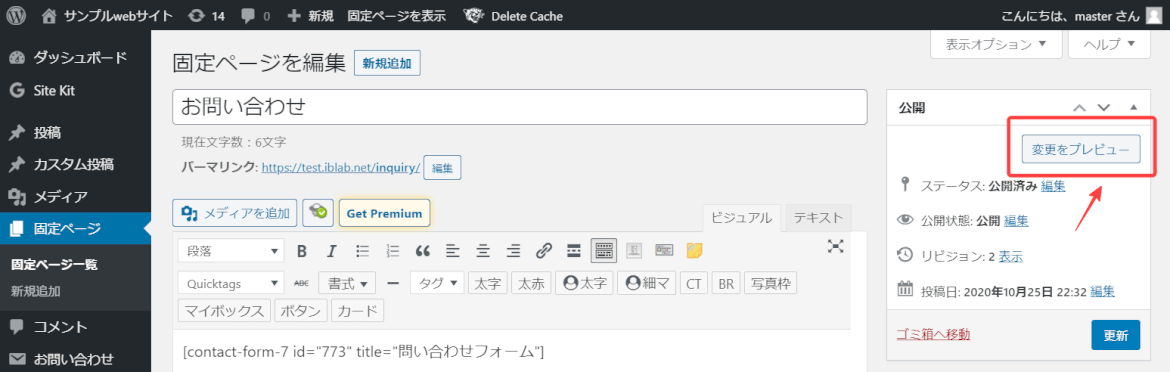Open the 14 pending updates icon
This screenshot has width=1170, height=372.
pos(207,15)
